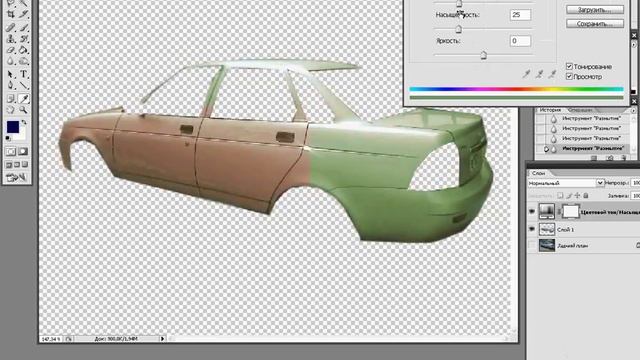Hide layer Слой 1
The height and width of the screenshot is (360, 640).
pyautogui.click(x=532, y=229)
